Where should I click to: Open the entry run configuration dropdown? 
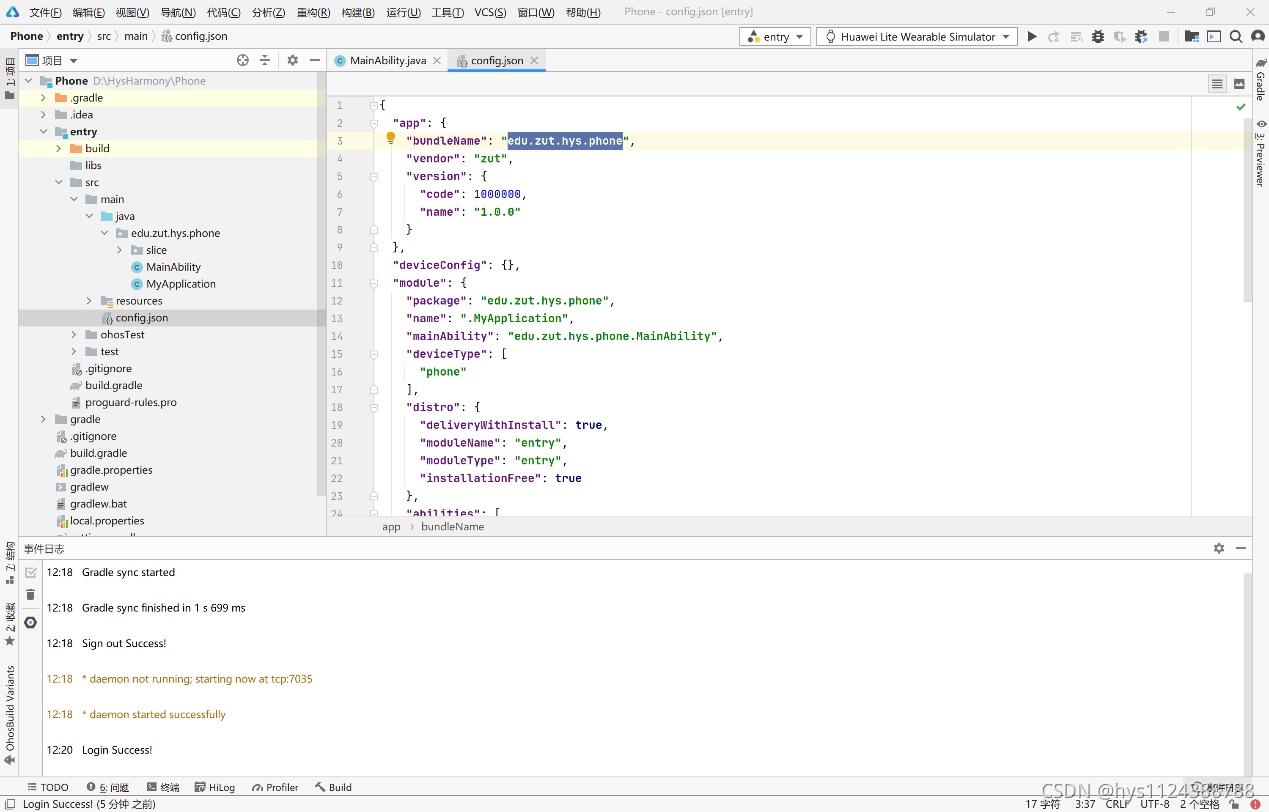click(x=776, y=37)
